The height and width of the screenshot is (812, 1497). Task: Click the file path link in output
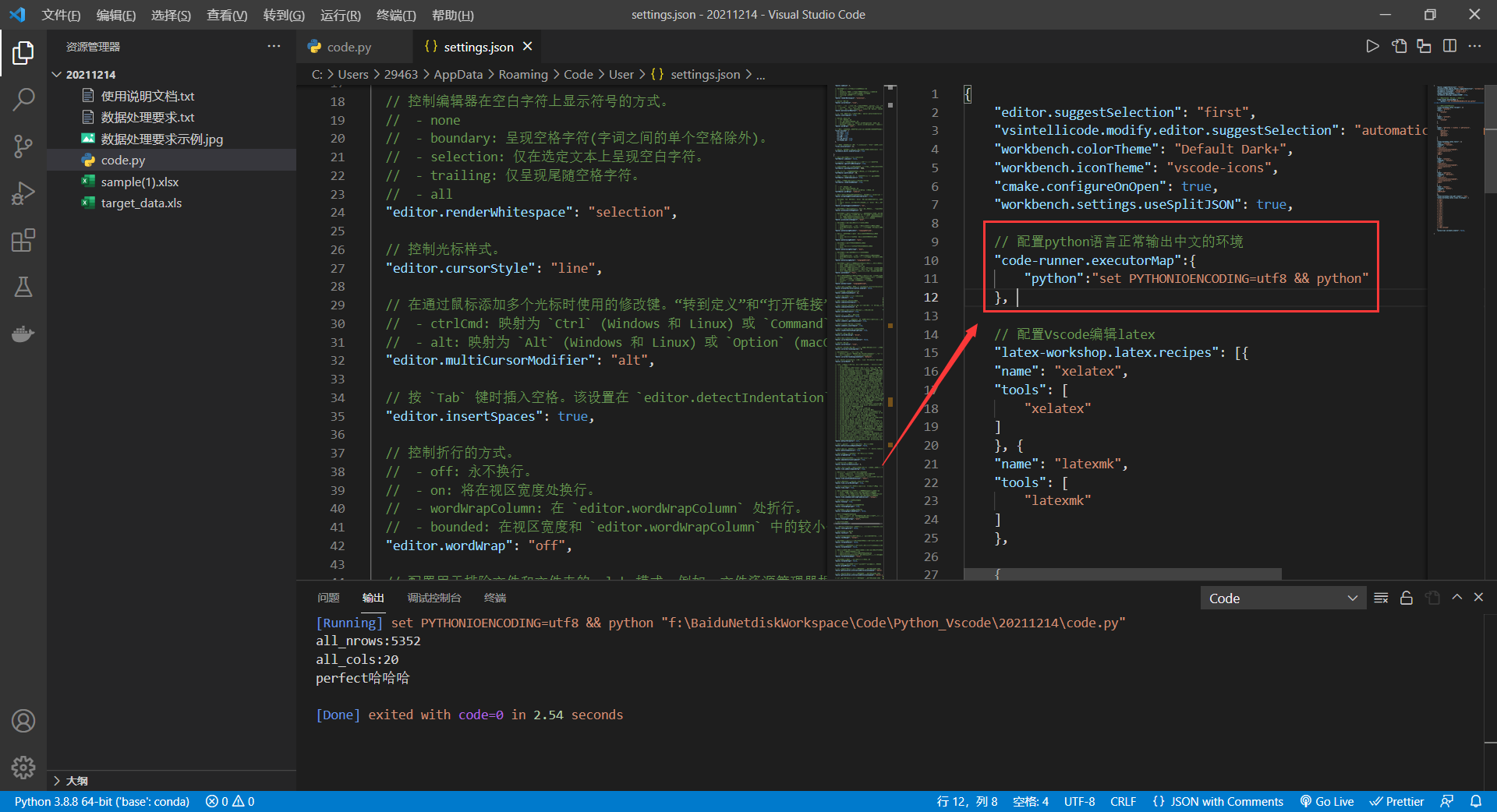point(894,623)
